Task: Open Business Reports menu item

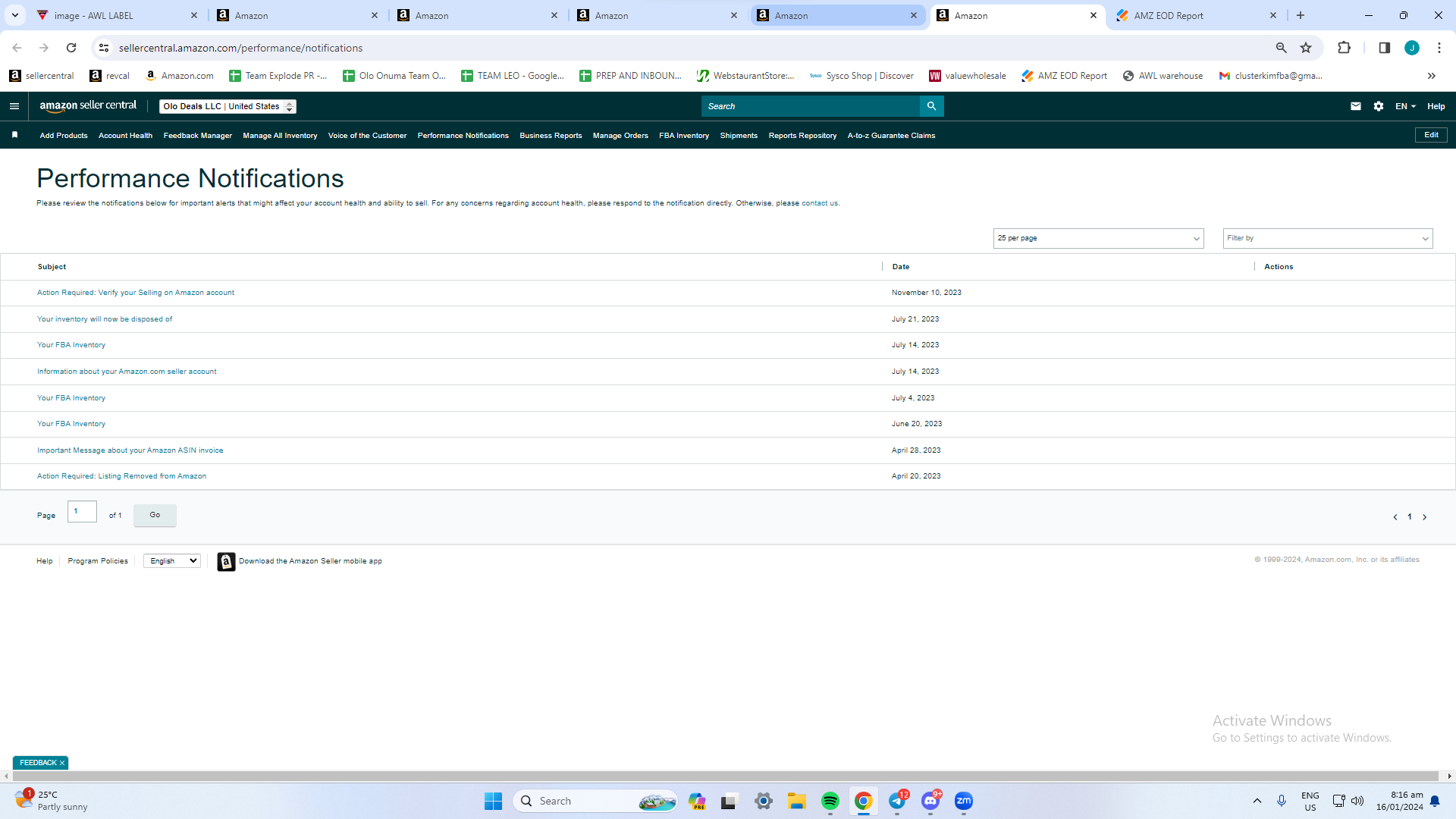Action: (x=551, y=136)
